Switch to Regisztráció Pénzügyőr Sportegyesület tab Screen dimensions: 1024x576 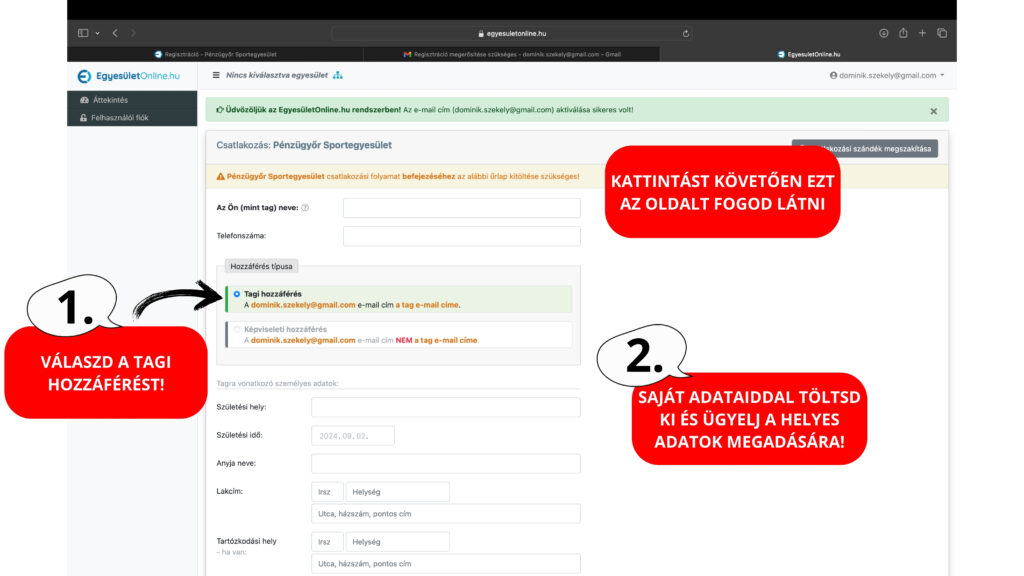216,54
